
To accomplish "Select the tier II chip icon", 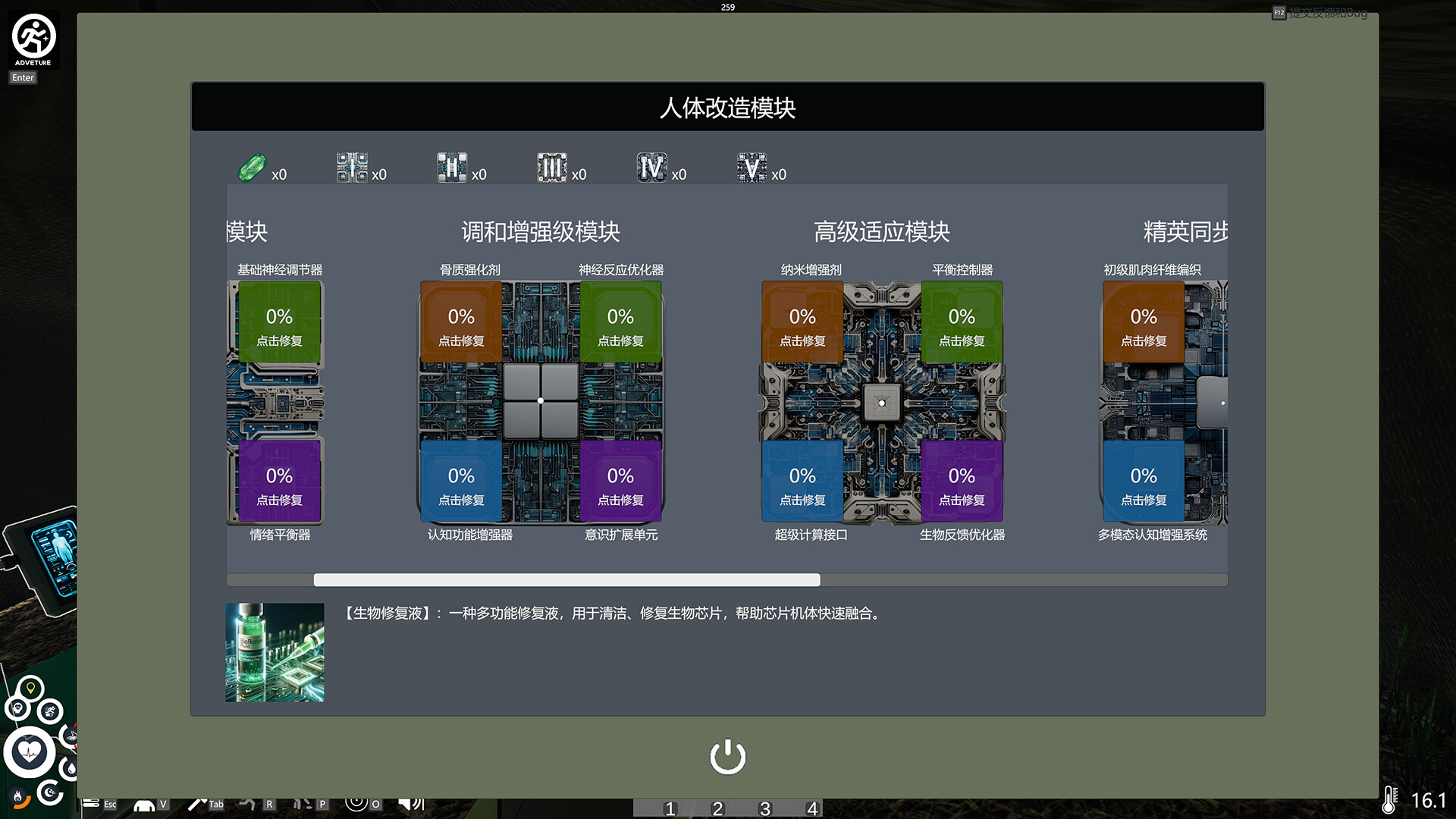I will [452, 168].
